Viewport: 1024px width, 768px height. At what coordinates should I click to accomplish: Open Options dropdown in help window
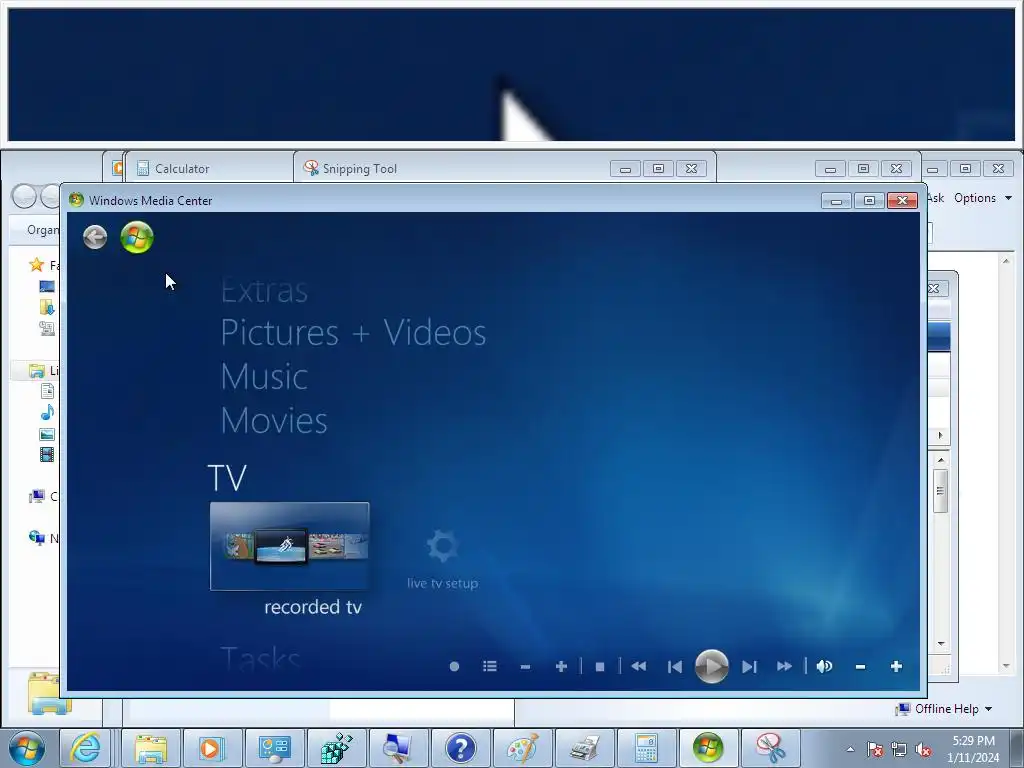(x=982, y=198)
